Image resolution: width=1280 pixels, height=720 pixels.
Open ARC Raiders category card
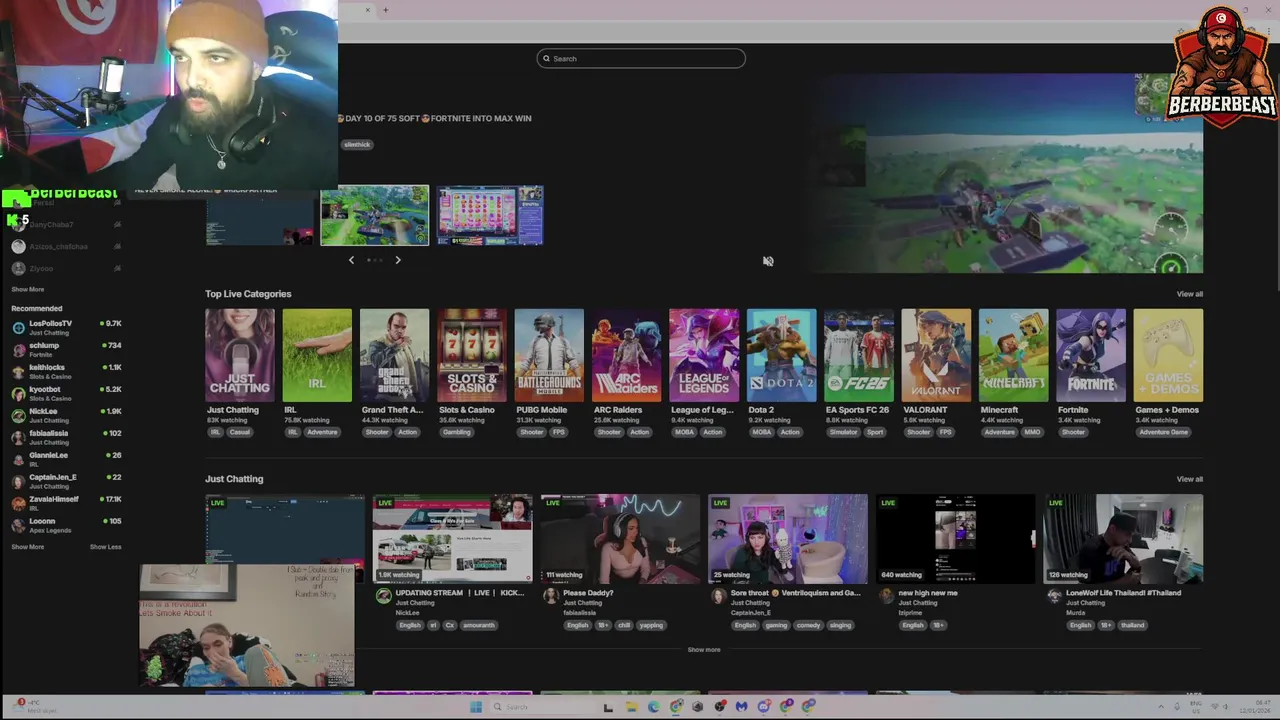pyautogui.click(x=626, y=355)
